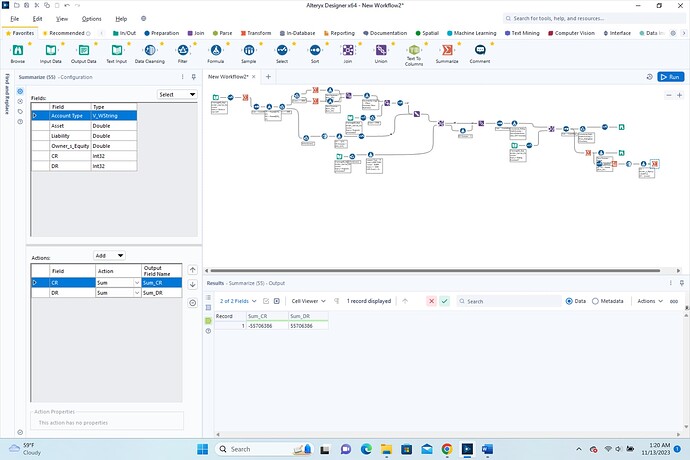This screenshot has width=690, height=460.
Task: Open the Cell Viewer dropdown
Action: point(308,301)
